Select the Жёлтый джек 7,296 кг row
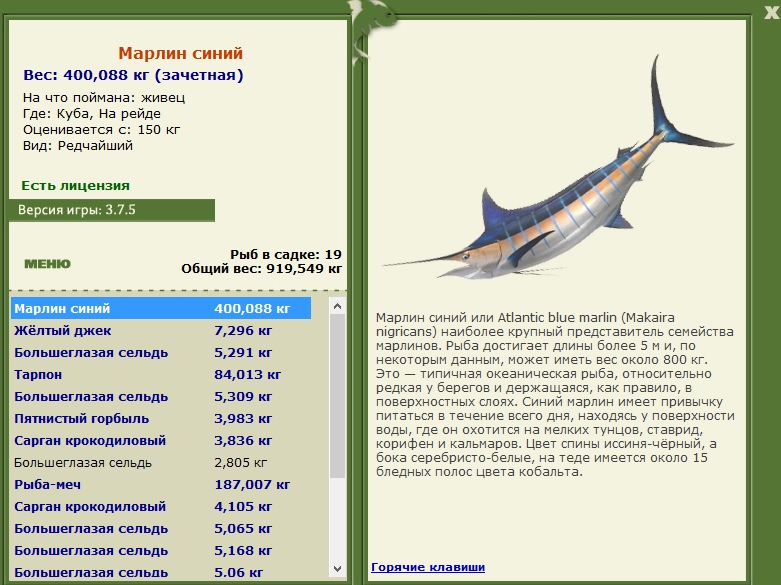Screen dimensions: 781x585 pos(161,330)
